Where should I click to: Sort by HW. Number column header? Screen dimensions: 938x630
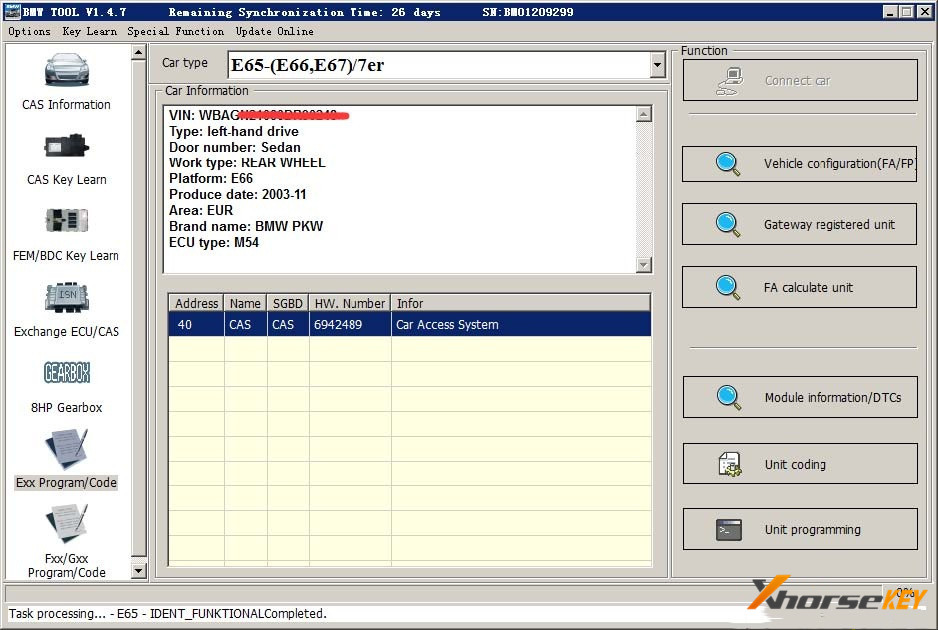[350, 303]
